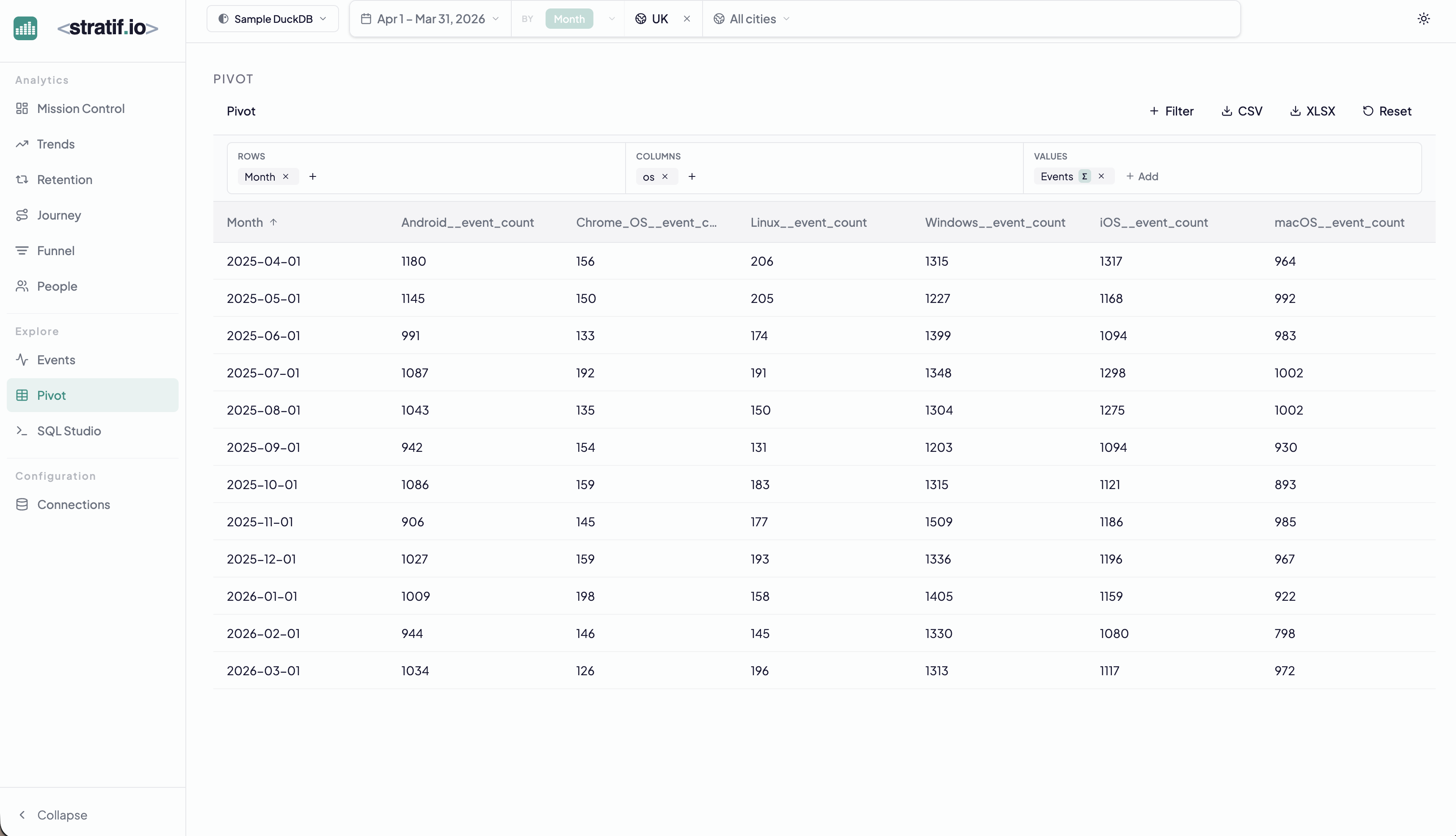The width and height of the screenshot is (1456, 836).
Task: Export the pivot as XLSX
Action: tap(1313, 111)
